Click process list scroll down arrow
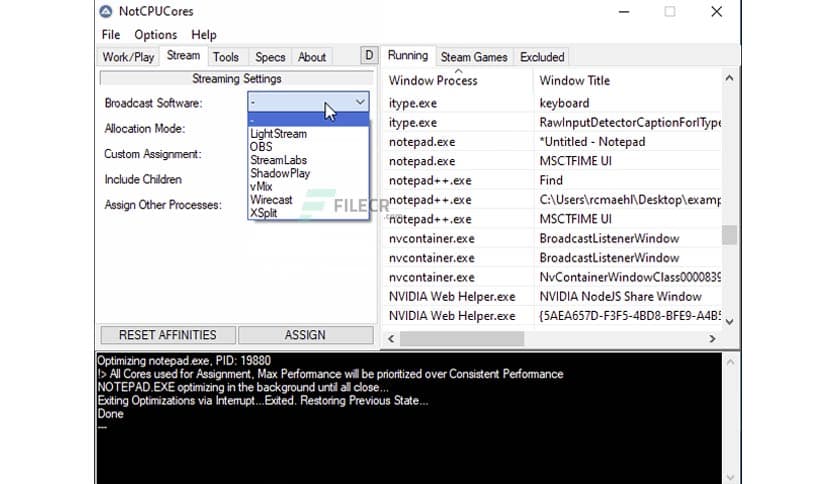836x484 pixels. click(729, 321)
